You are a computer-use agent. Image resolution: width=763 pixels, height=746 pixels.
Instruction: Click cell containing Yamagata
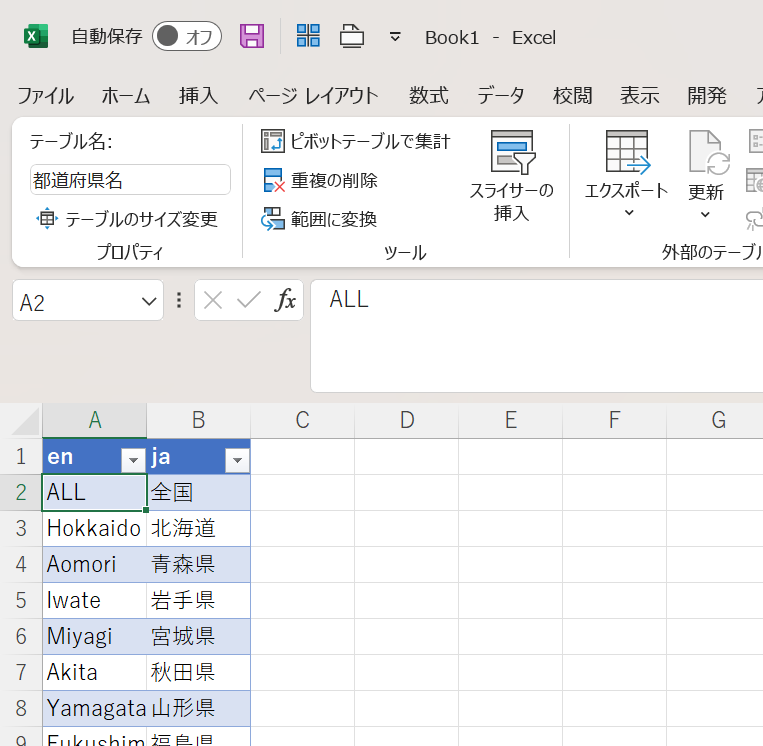[x=94, y=709]
